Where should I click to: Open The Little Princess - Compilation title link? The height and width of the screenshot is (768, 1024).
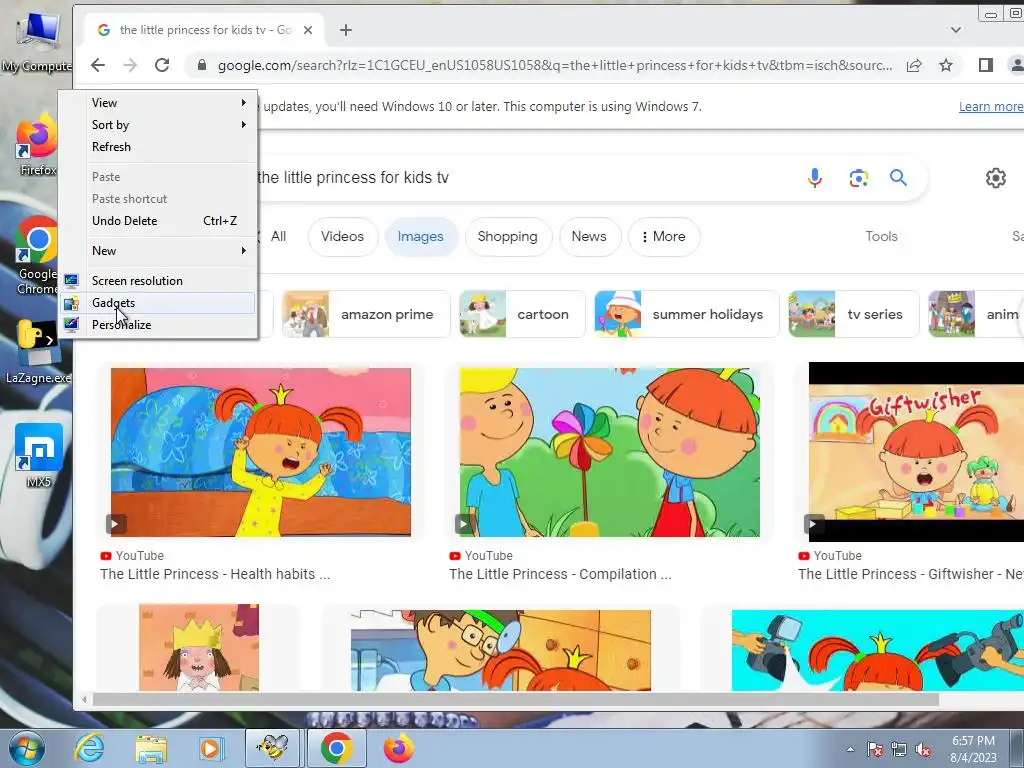[x=560, y=574]
